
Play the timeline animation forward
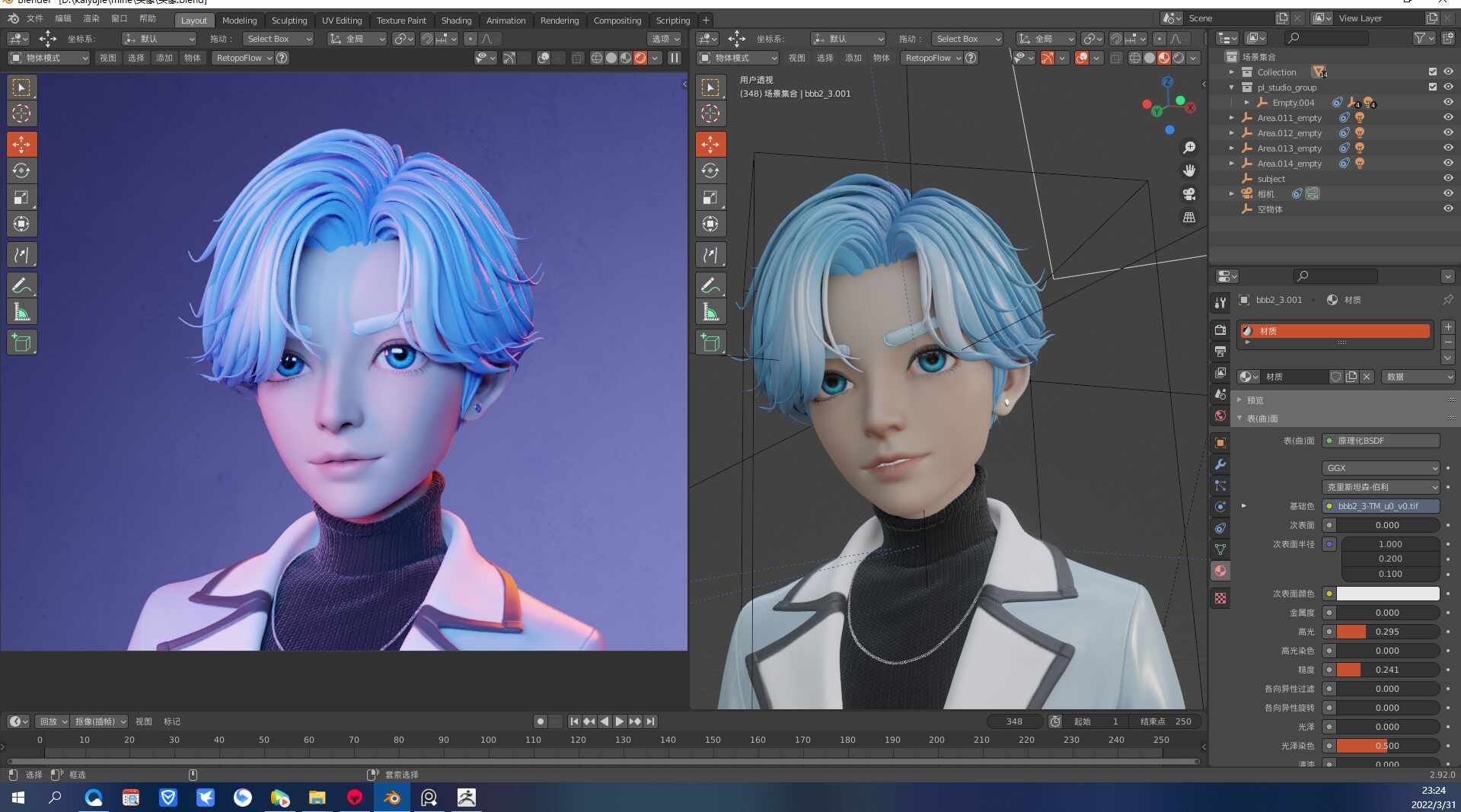(620, 721)
